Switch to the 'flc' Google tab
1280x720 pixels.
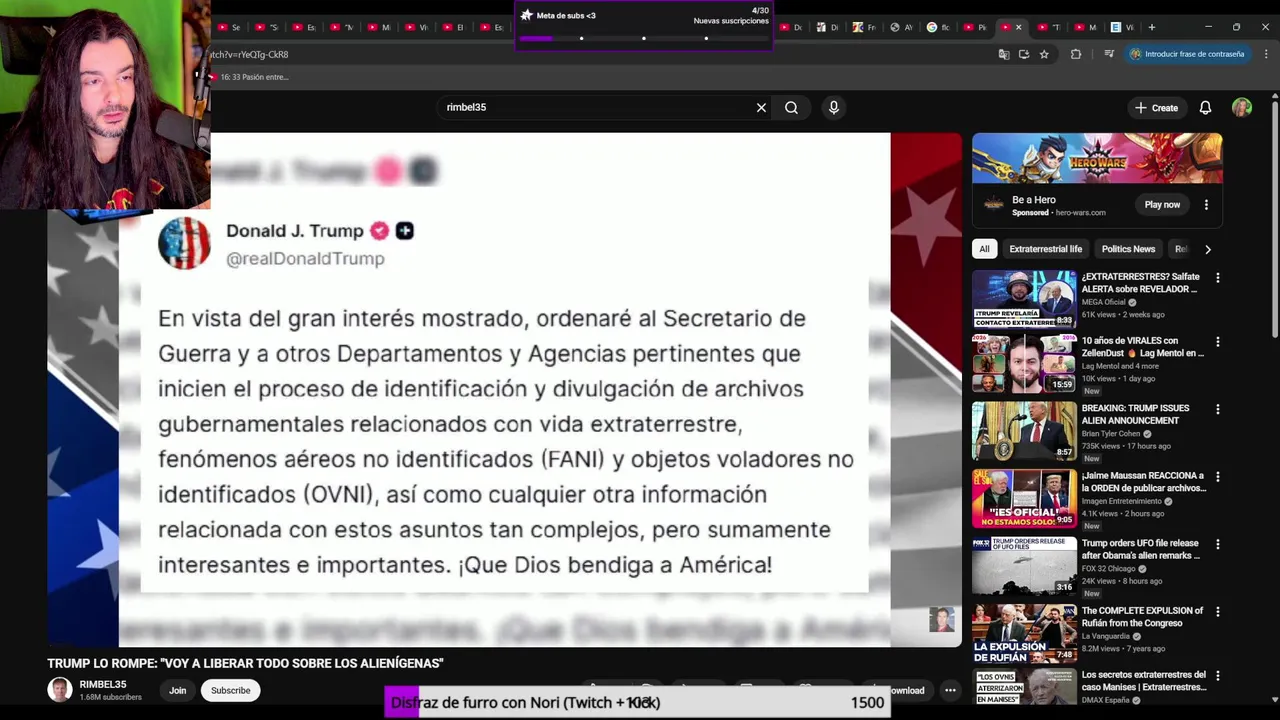tap(939, 27)
